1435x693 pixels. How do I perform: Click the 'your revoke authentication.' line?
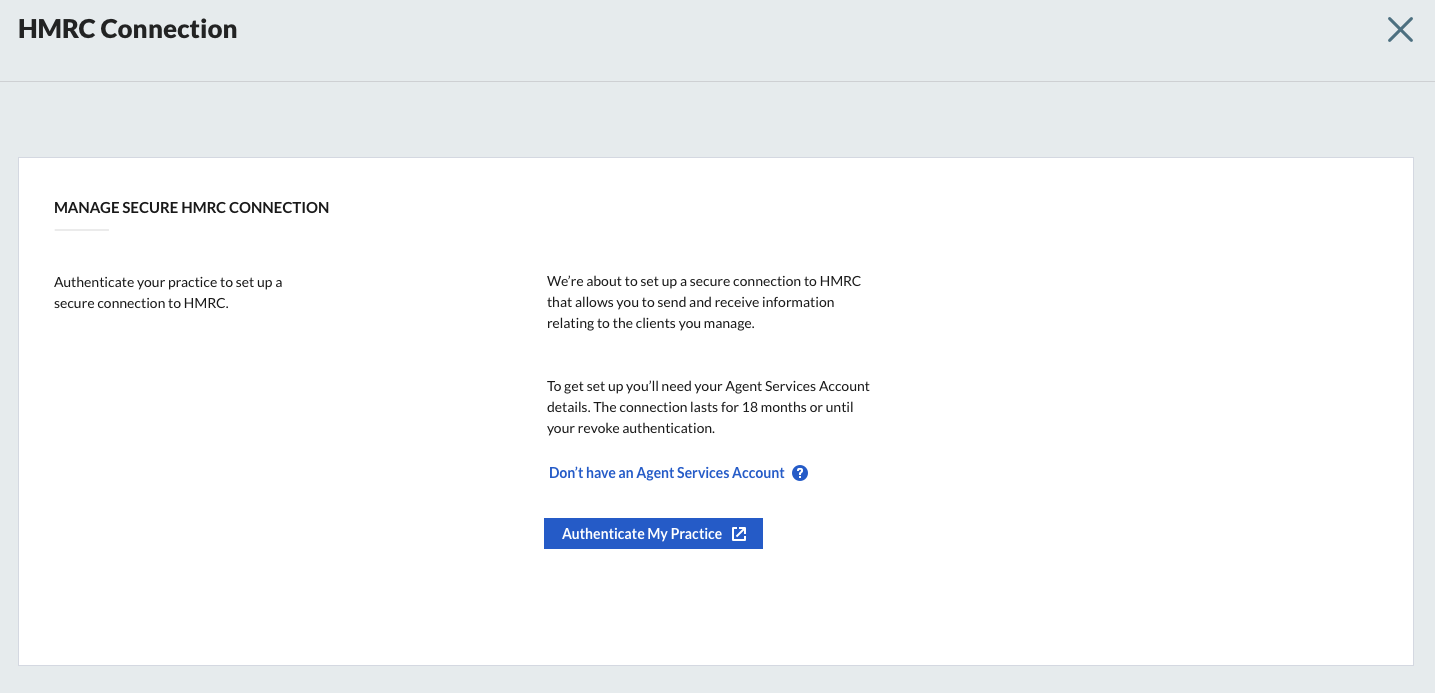[630, 428]
